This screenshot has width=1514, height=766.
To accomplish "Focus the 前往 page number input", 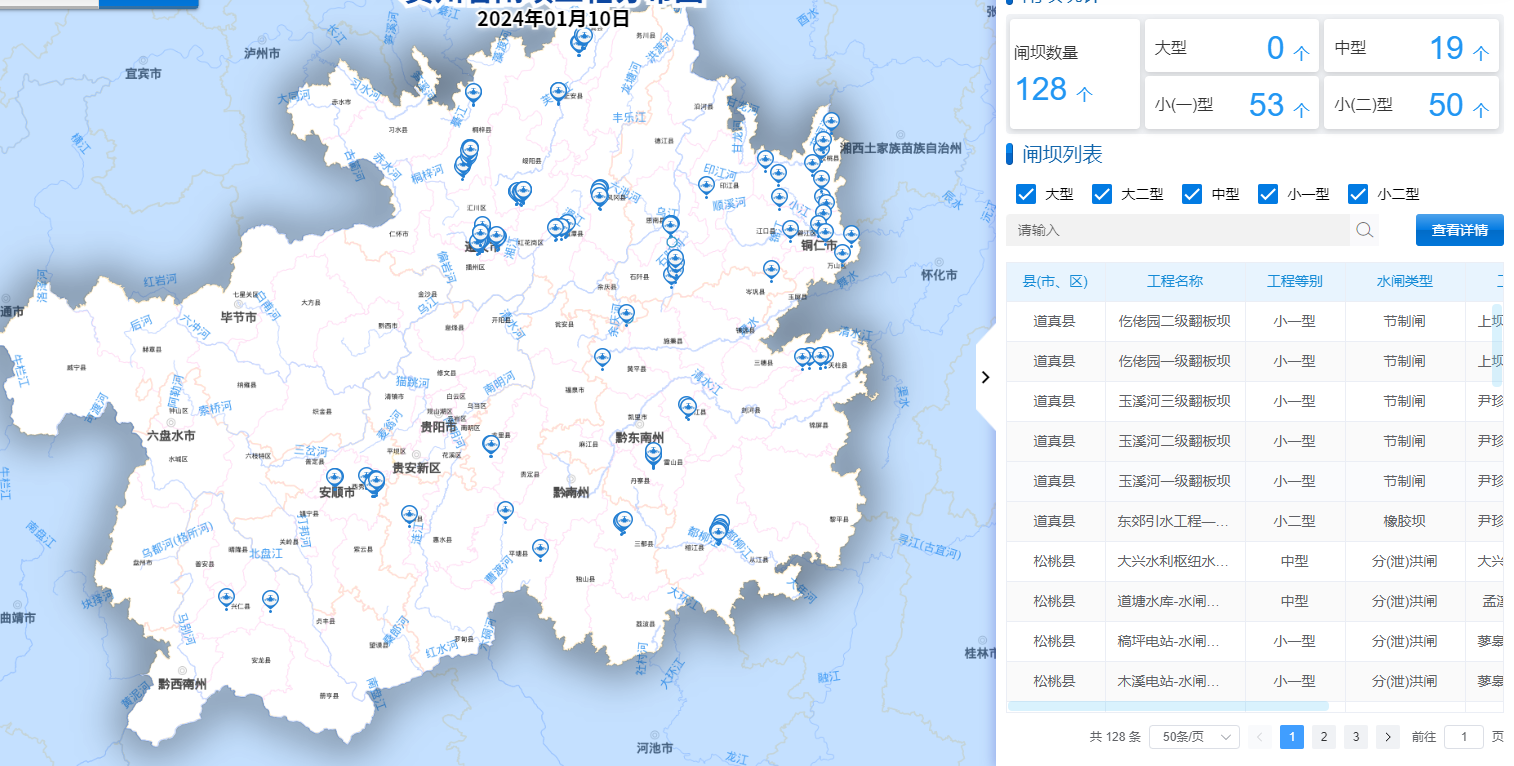I will [1464, 737].
